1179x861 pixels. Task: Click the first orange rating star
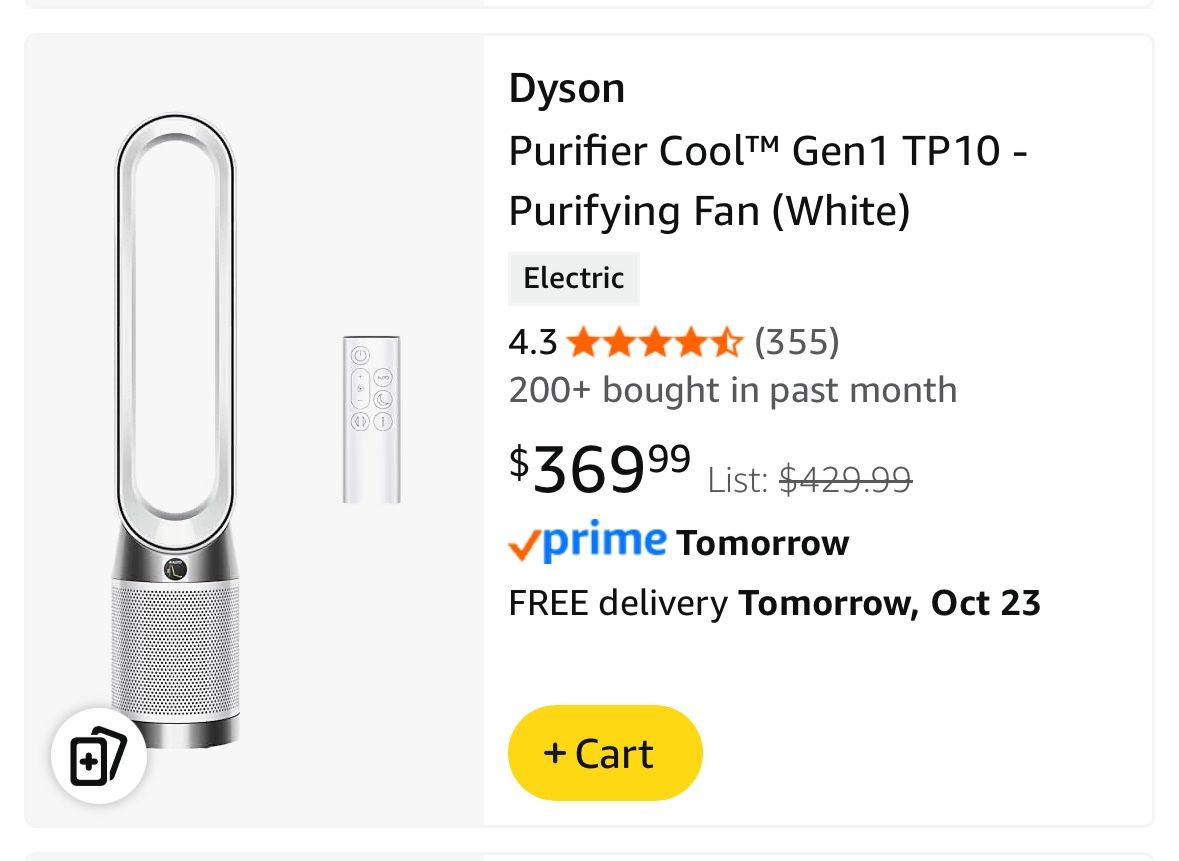click(x=585, y=342)
